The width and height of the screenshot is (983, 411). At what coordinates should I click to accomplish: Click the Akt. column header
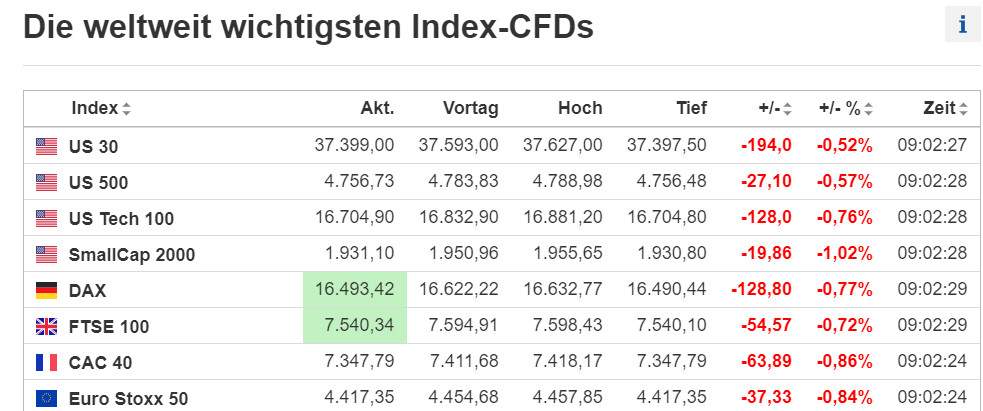[x=377, y=109]
